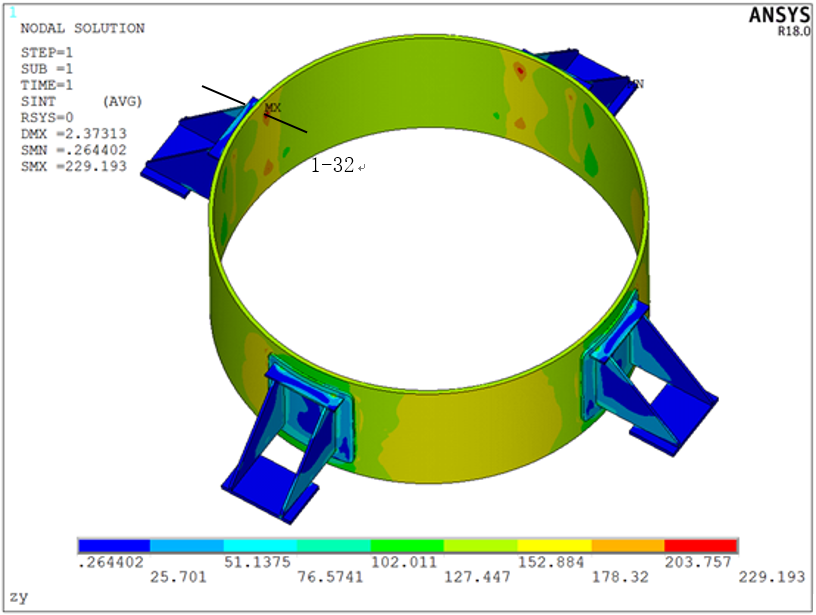Click the R18.0 version label
The width and height of the screenshot is (816, 615).
794,31
